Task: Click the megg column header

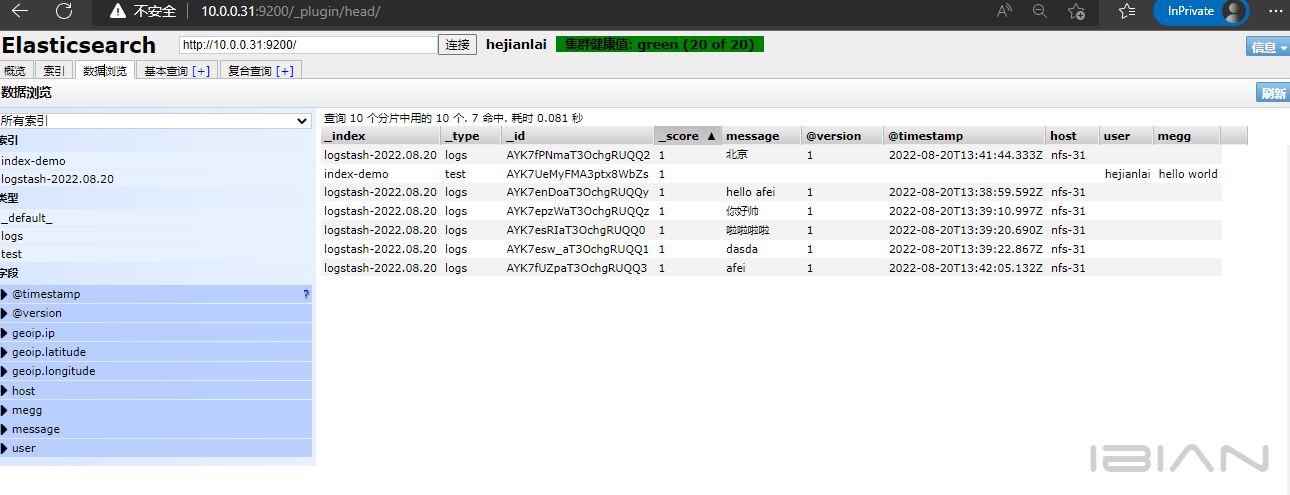Action: tap(1188, 136)
